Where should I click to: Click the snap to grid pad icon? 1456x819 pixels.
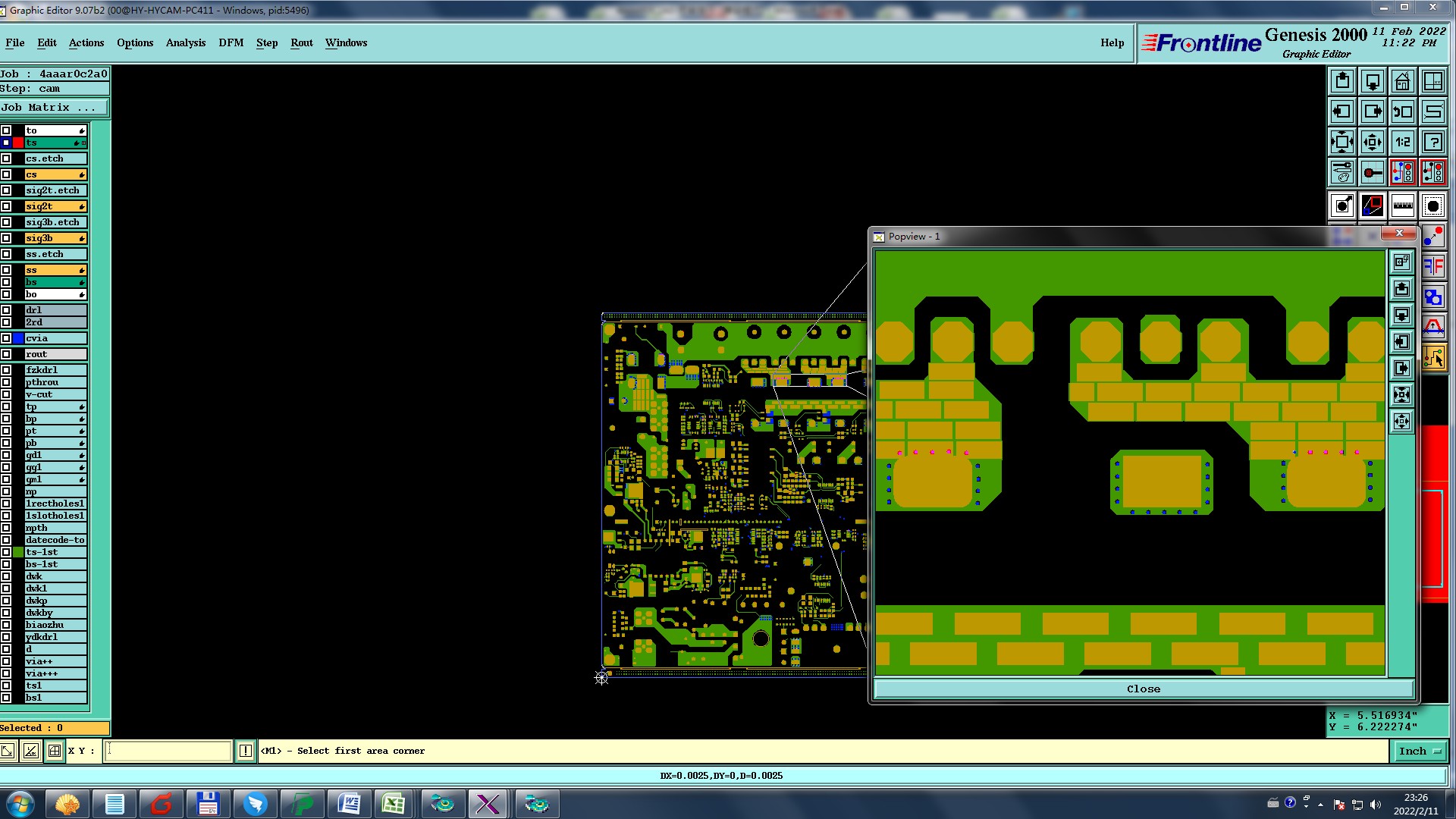[x=1373, y=173]
